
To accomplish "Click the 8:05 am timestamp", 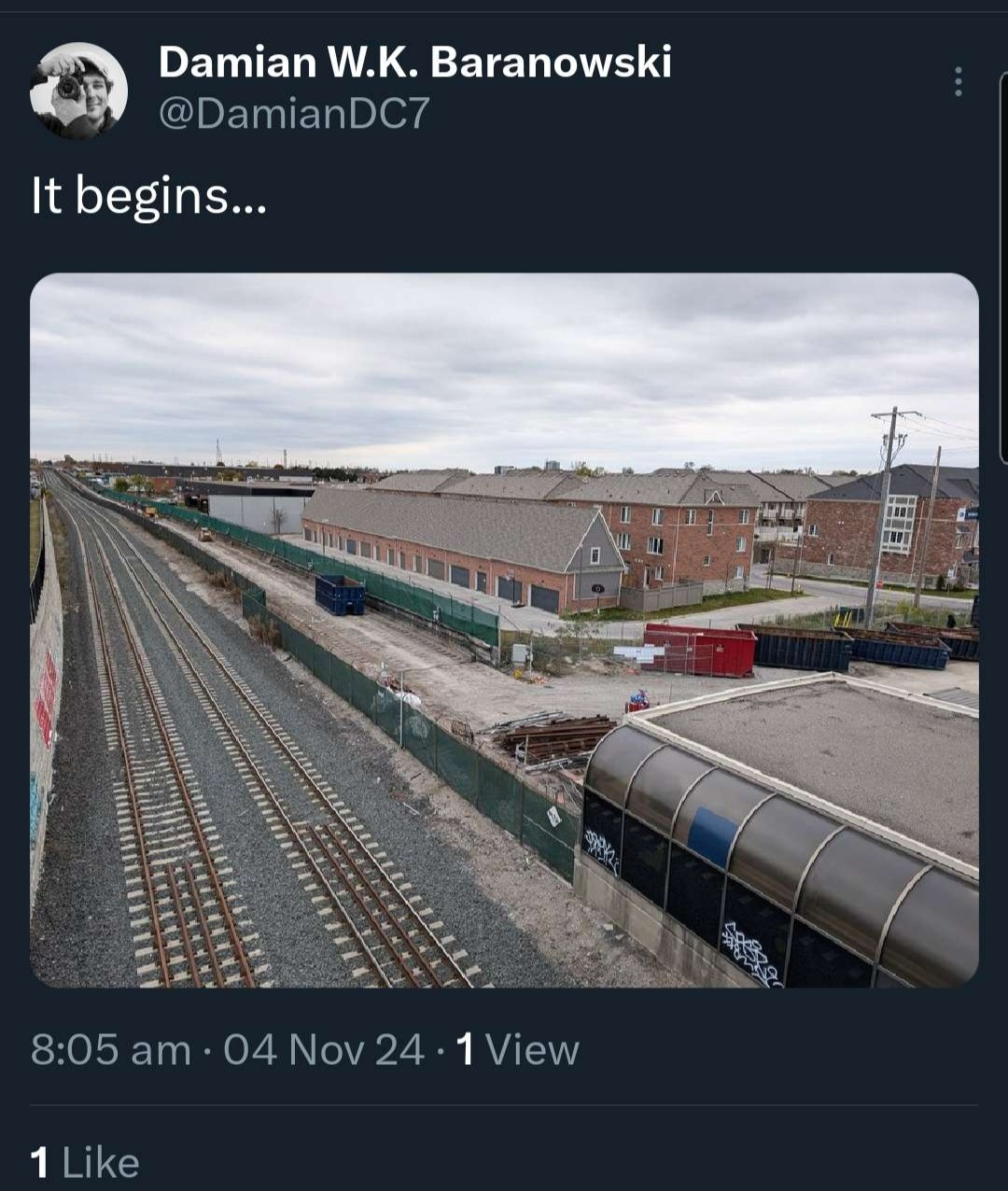I will 110,1050.
